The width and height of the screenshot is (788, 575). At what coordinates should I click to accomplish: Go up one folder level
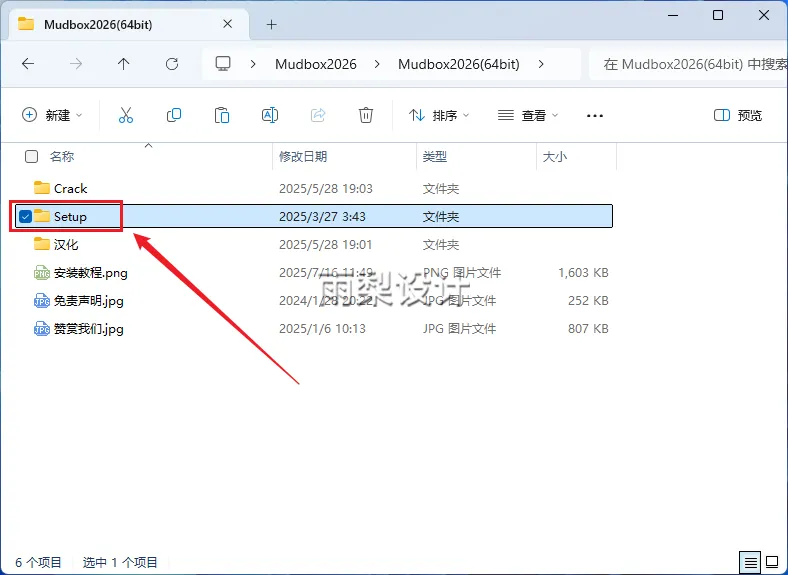click(124, 64)
